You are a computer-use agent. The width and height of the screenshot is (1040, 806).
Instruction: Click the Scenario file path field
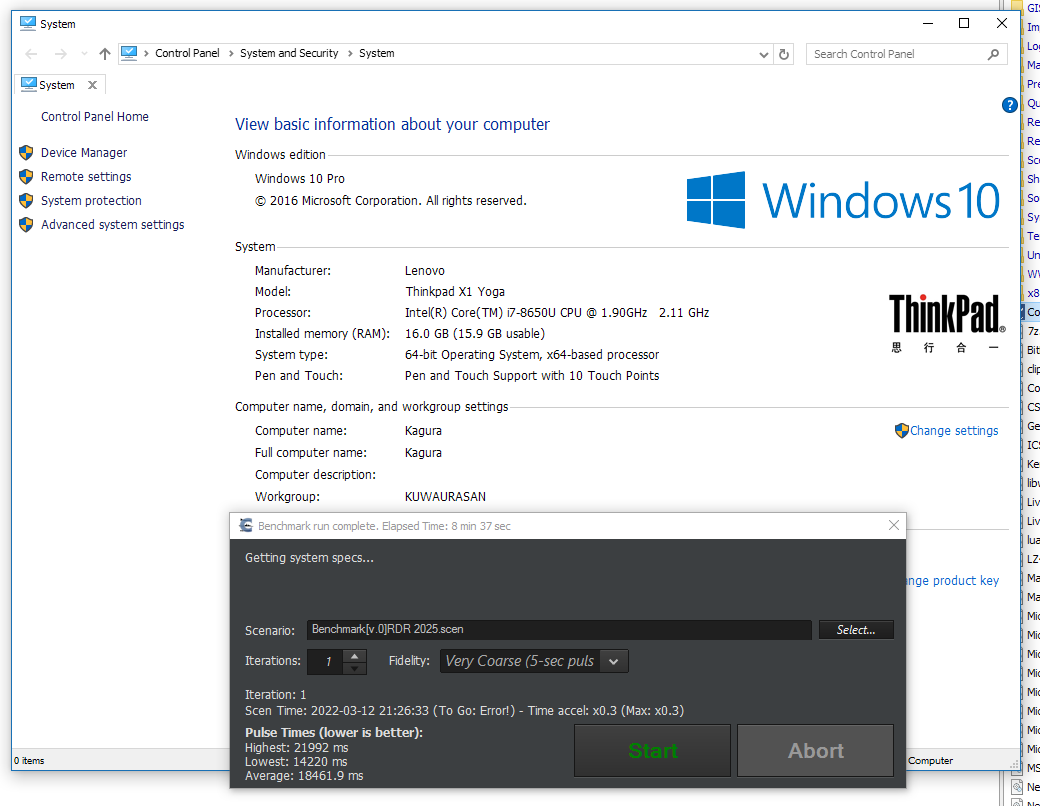tap(559, 630)
